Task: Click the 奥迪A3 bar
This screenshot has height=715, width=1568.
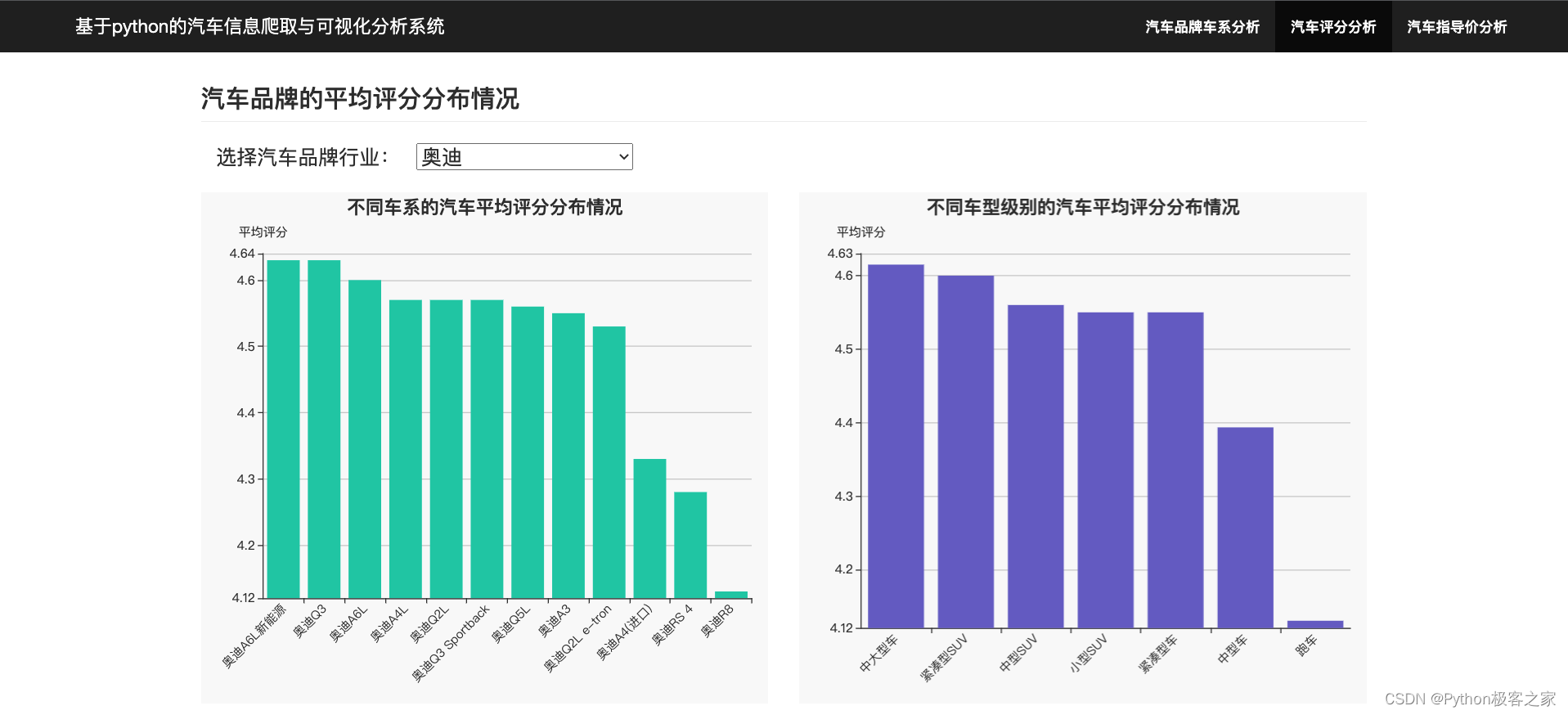Action: coord(568,456)
